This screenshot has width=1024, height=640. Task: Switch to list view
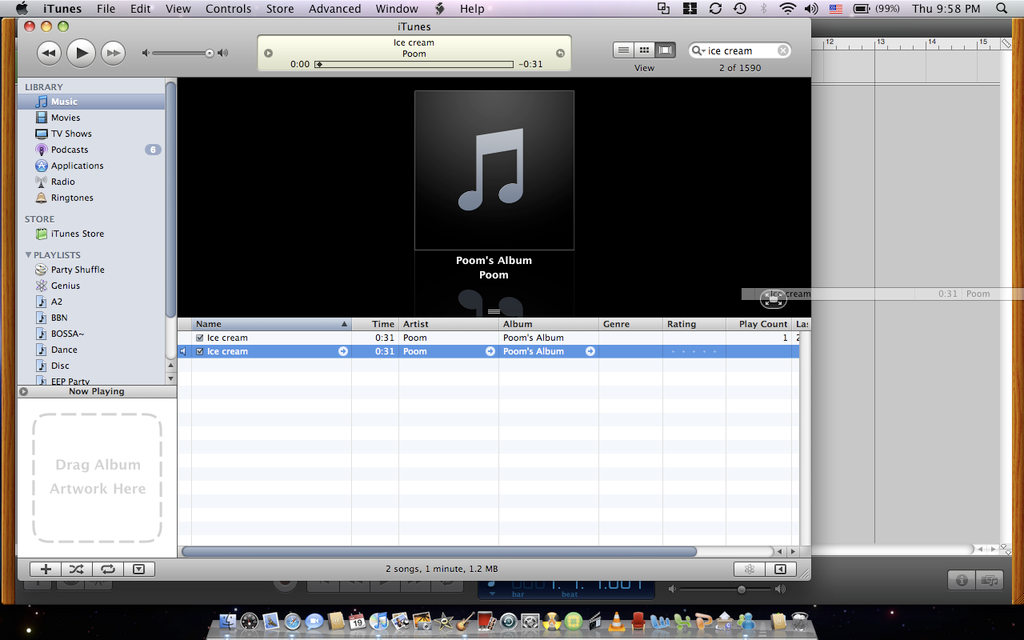coord(623,50)
